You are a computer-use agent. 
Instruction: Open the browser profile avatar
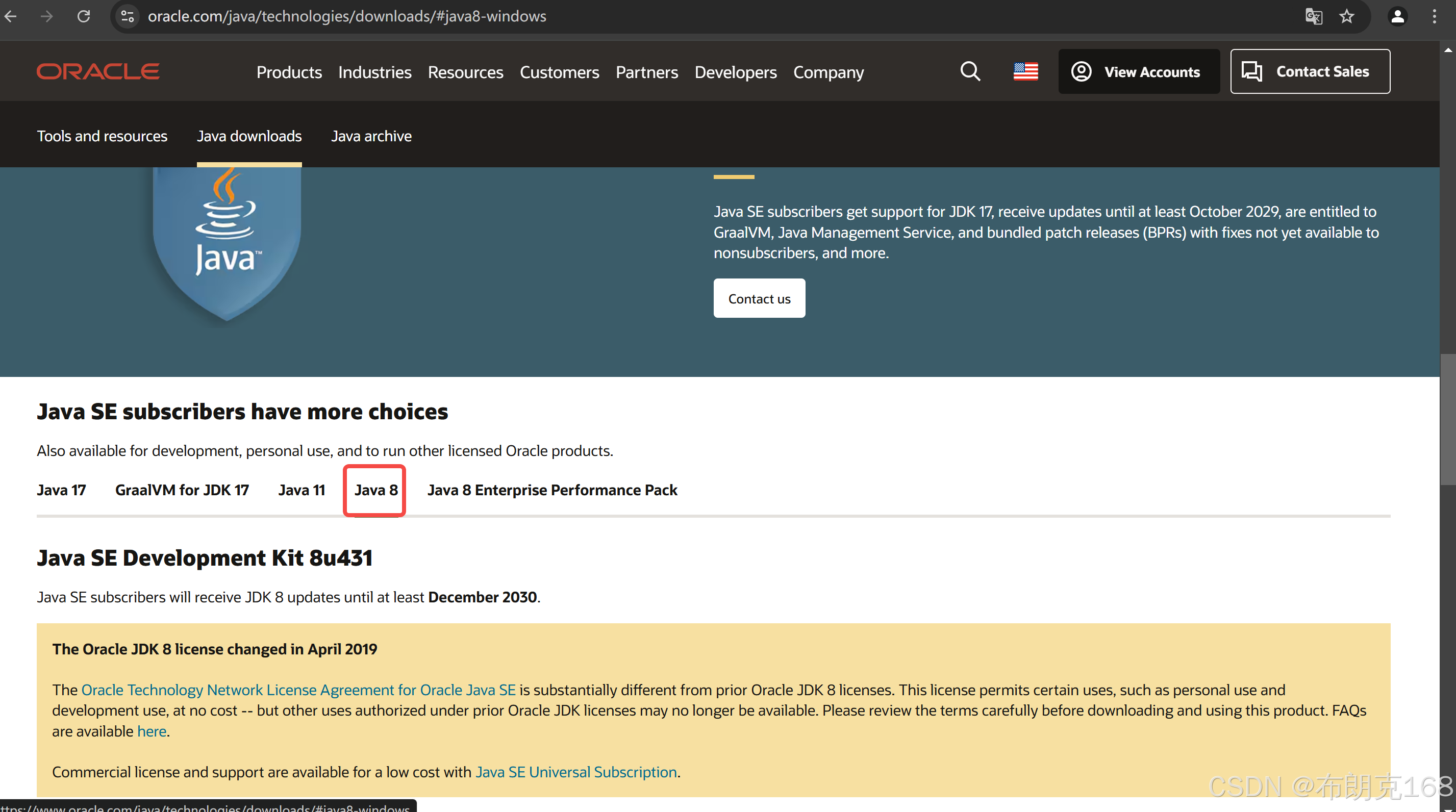[1397, 16]
